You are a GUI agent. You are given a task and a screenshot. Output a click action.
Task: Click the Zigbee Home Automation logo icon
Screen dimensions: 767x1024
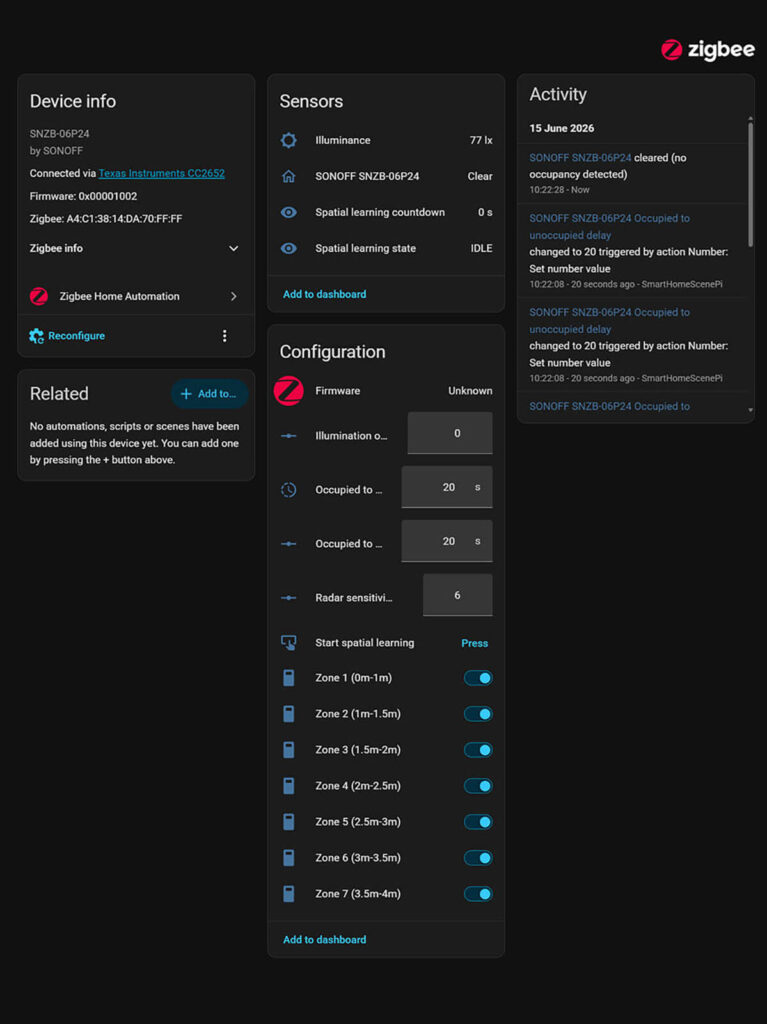pyautogui.click(x=39, y=296)
